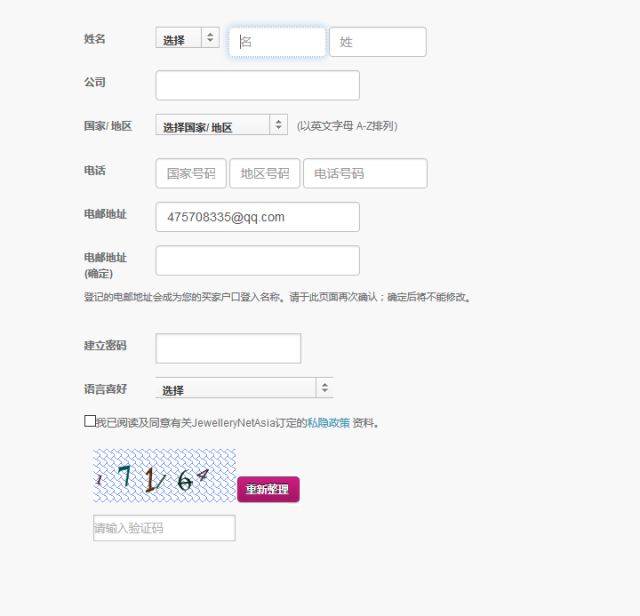Expand the 语言喜好 language preference dropdown
640x616 pixels.
pyautogui.click(x=244, y=388)
